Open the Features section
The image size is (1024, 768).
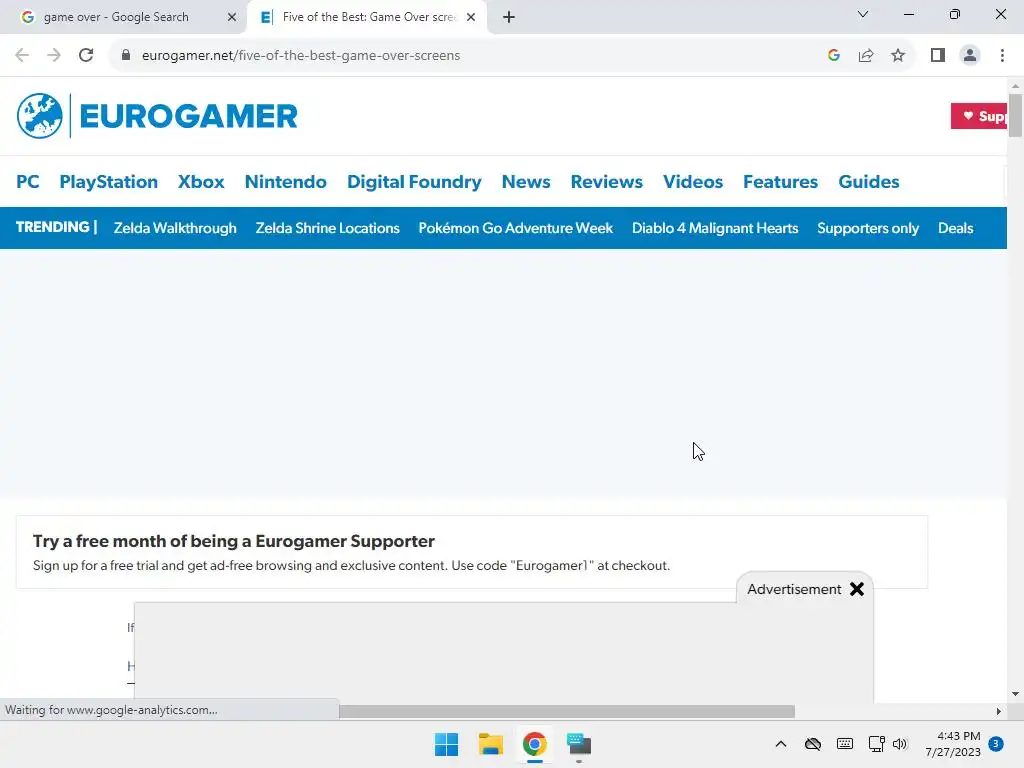(x=780, y=182)
